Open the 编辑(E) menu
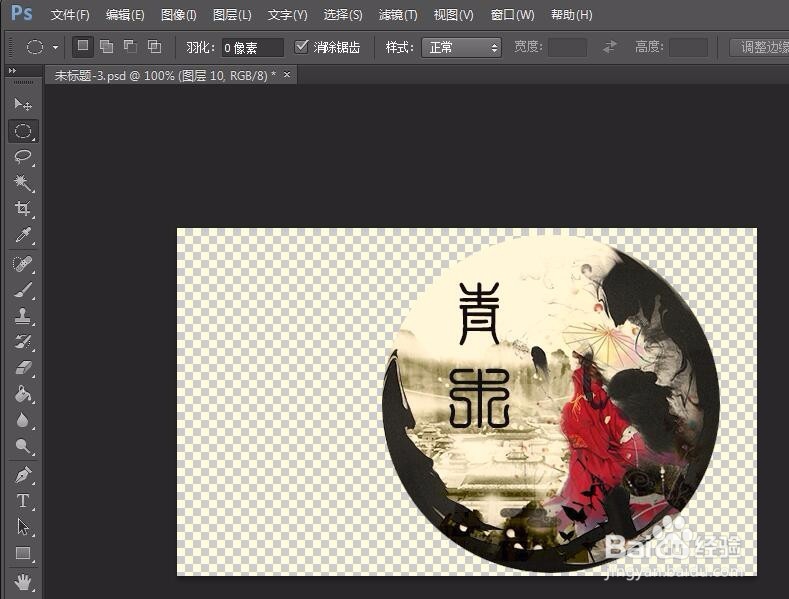This screenshot has width=789, height=599. point(125,15)
